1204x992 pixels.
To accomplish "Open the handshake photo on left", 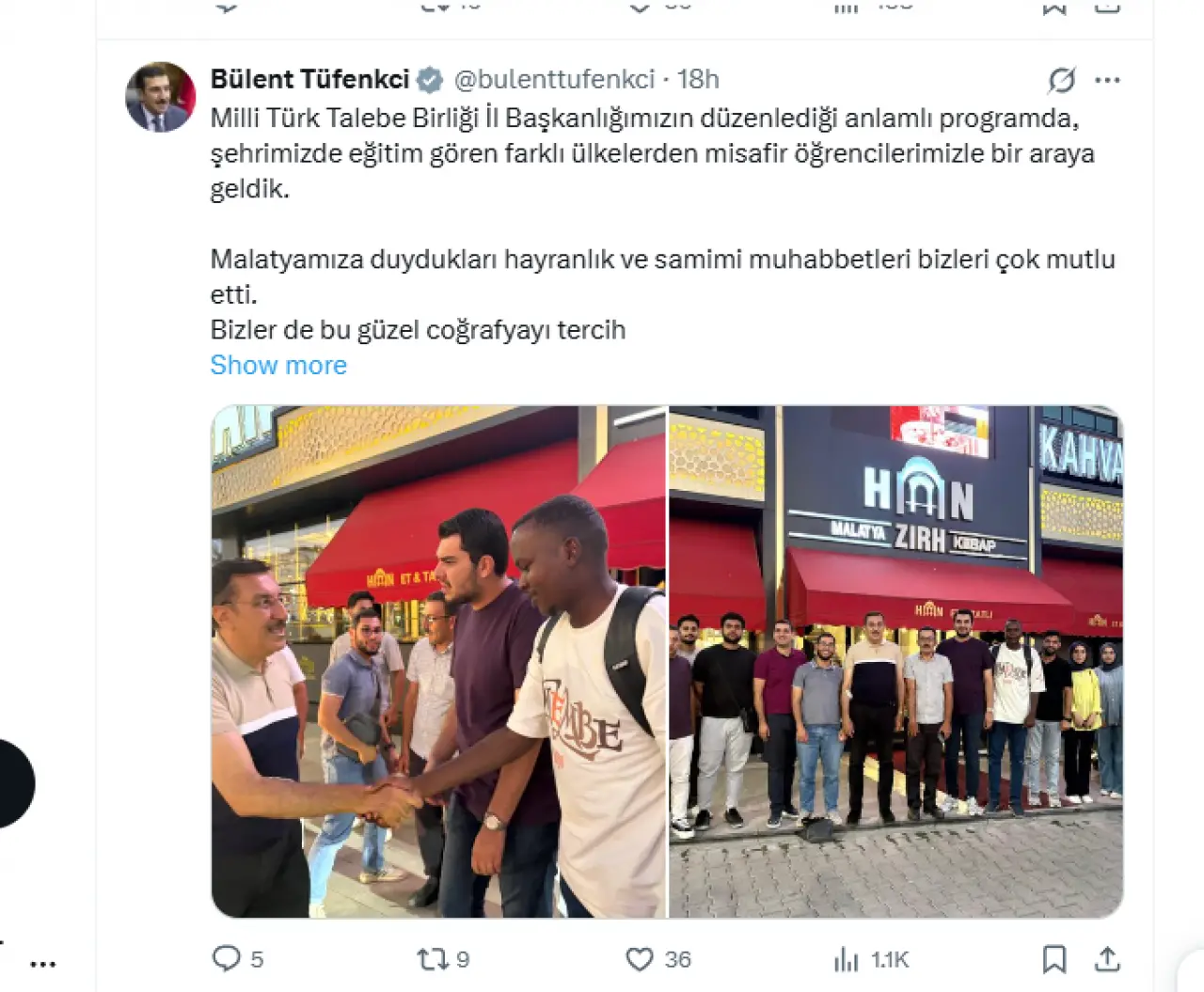I will 438,662.
